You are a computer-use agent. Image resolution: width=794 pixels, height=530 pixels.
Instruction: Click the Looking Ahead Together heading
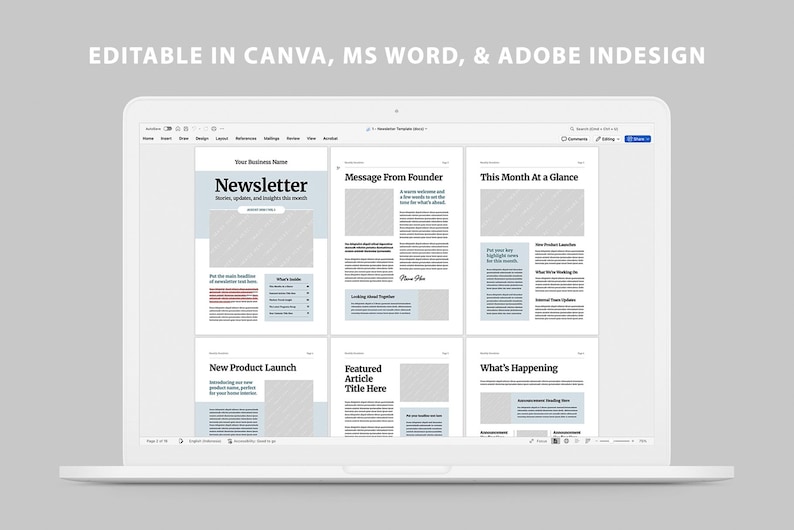point(373,297)
